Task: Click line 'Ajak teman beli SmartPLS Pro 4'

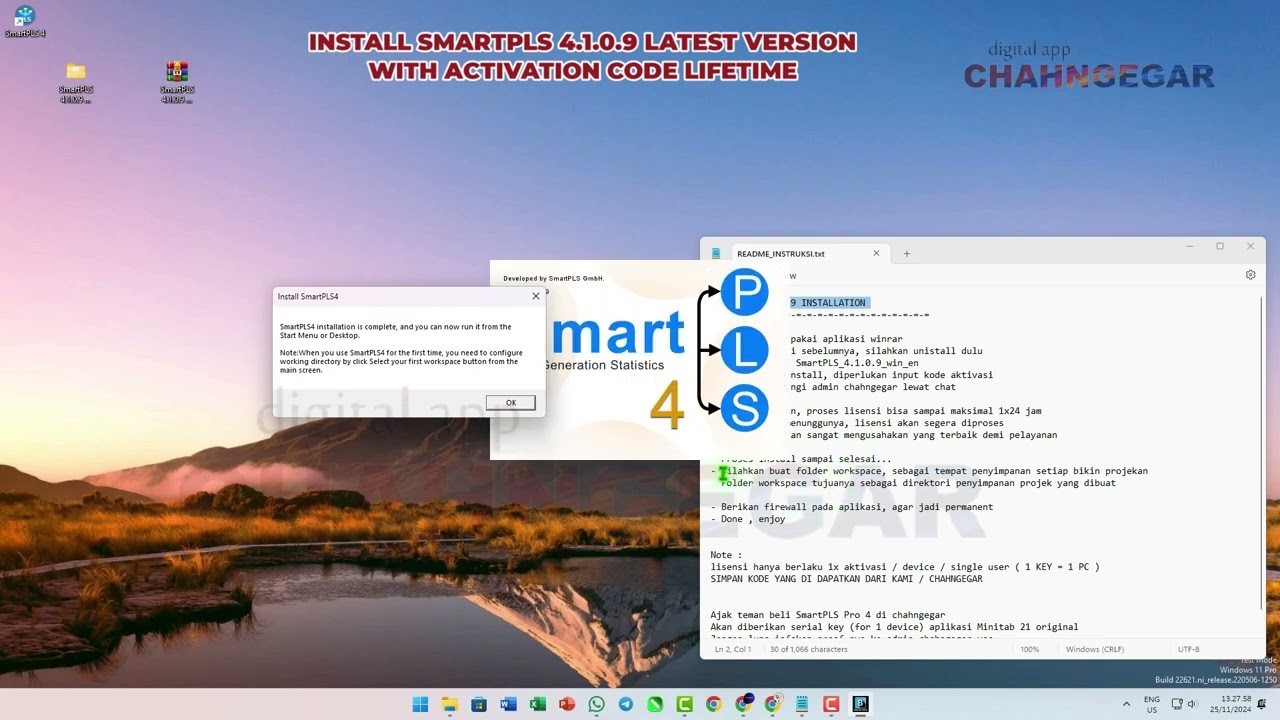Action: [828, 615]
